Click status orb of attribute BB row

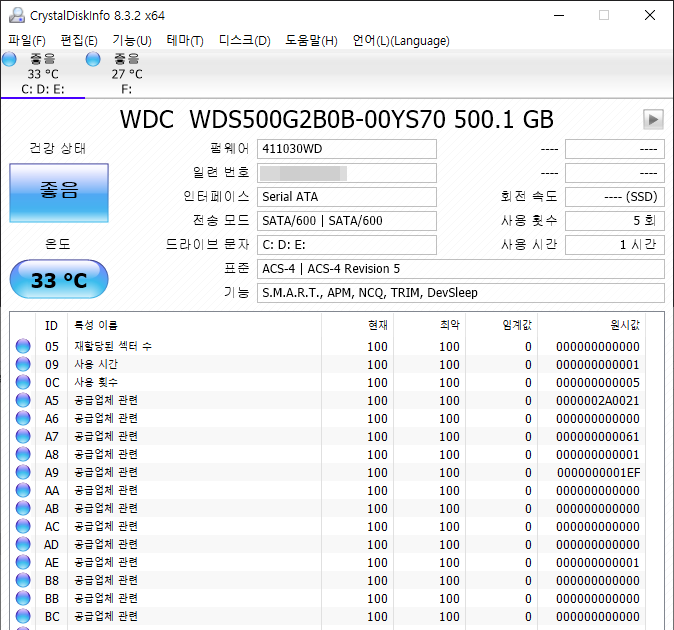click(23, 598)
